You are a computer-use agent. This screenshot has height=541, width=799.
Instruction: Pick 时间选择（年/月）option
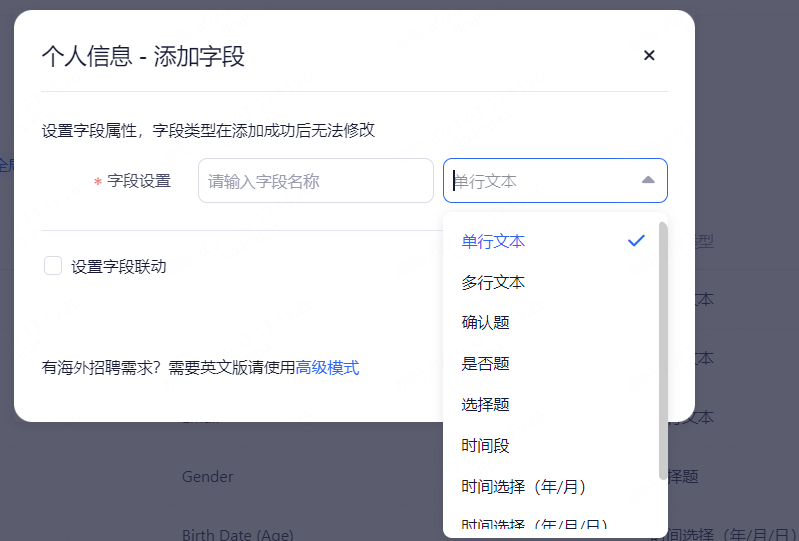click(524, 487)
